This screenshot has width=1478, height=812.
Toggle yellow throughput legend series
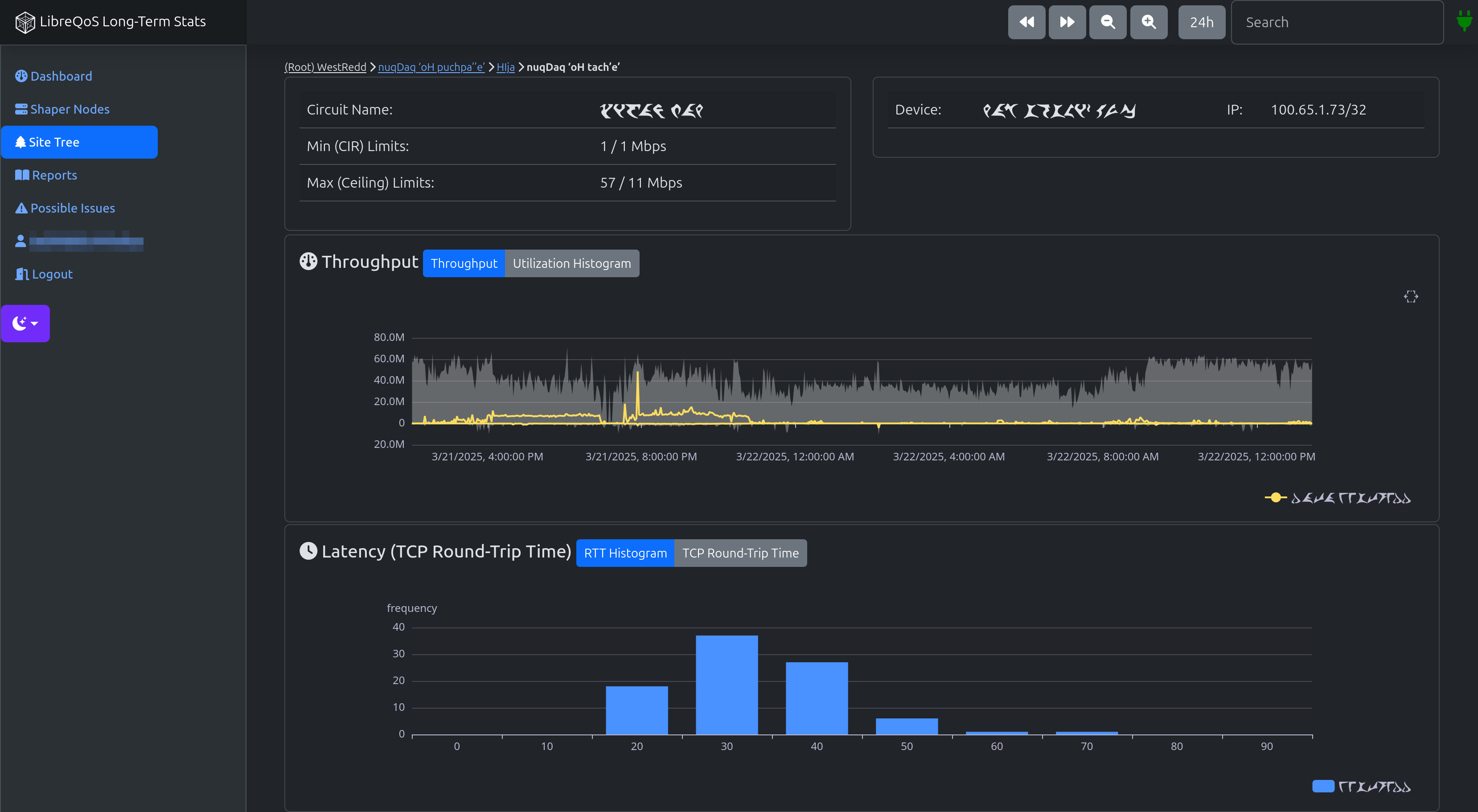coord(1337,498)
